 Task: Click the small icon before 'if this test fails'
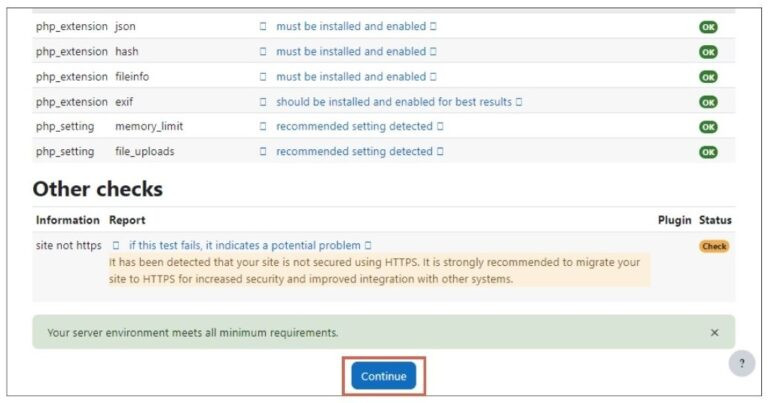tap(116, 245)
